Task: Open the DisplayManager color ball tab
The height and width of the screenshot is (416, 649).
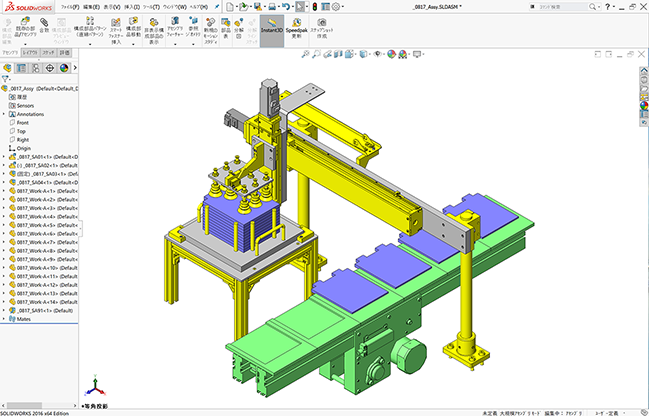Action: pos(62,69)
